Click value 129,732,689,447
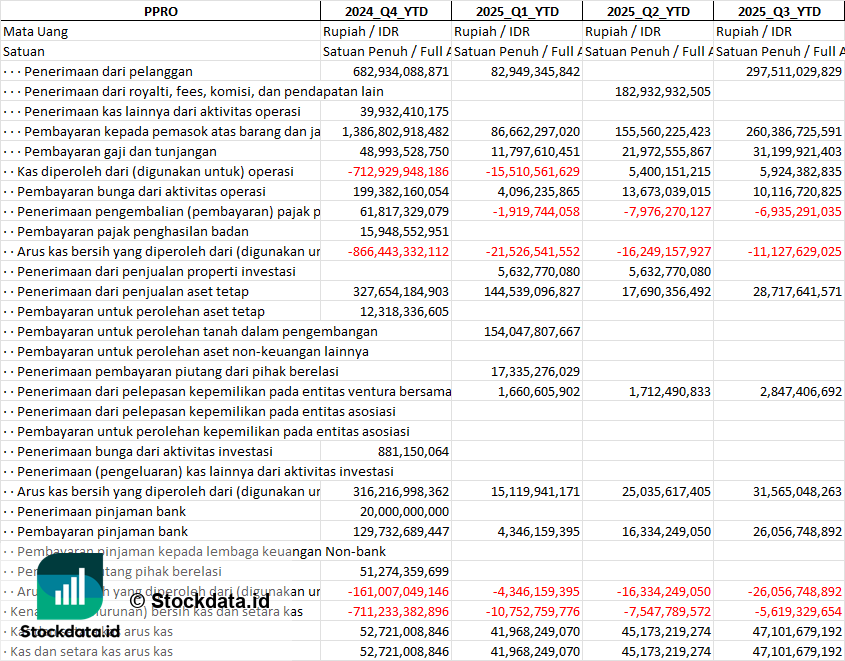The height and width of the screenshot is (661, 845). [x=400, y=532]
